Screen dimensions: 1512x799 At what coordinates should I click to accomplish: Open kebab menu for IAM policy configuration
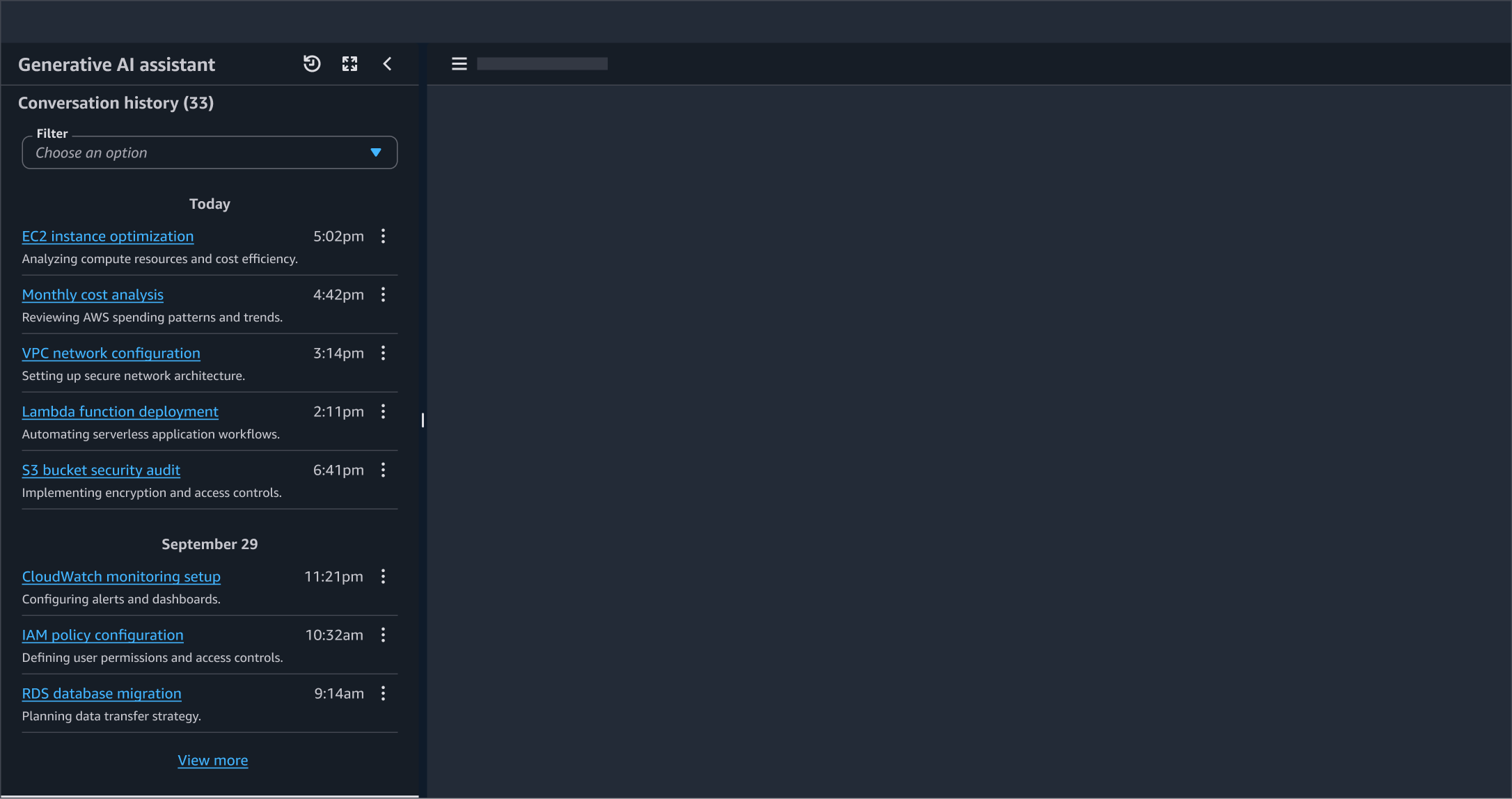tap(383, 635)
